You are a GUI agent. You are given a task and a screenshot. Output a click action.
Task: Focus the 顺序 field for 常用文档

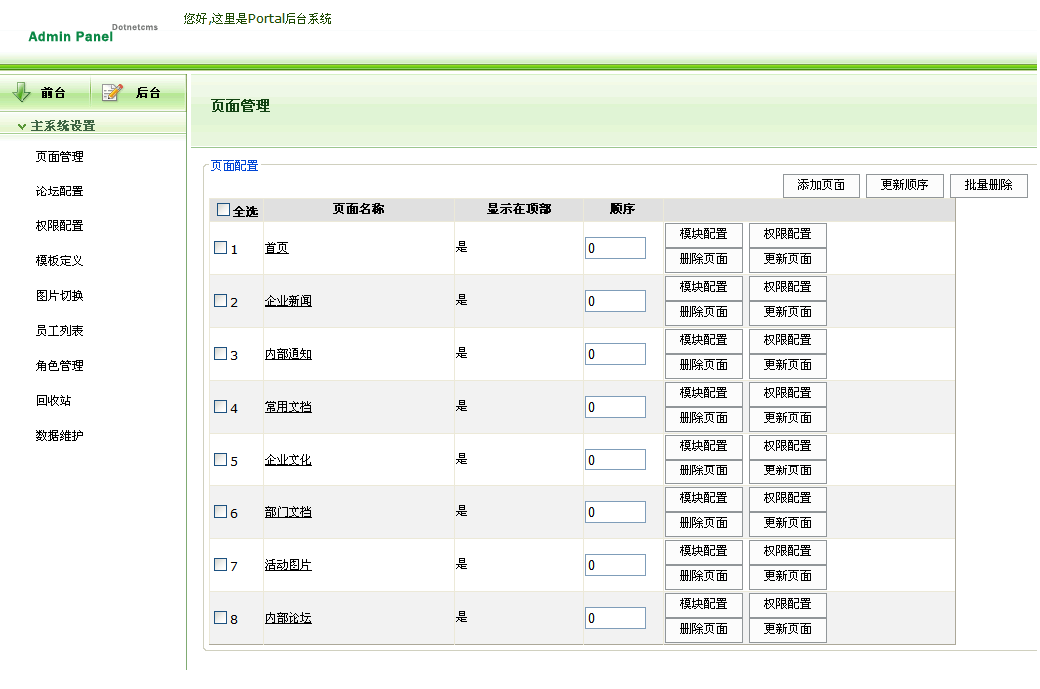[616, 407]
